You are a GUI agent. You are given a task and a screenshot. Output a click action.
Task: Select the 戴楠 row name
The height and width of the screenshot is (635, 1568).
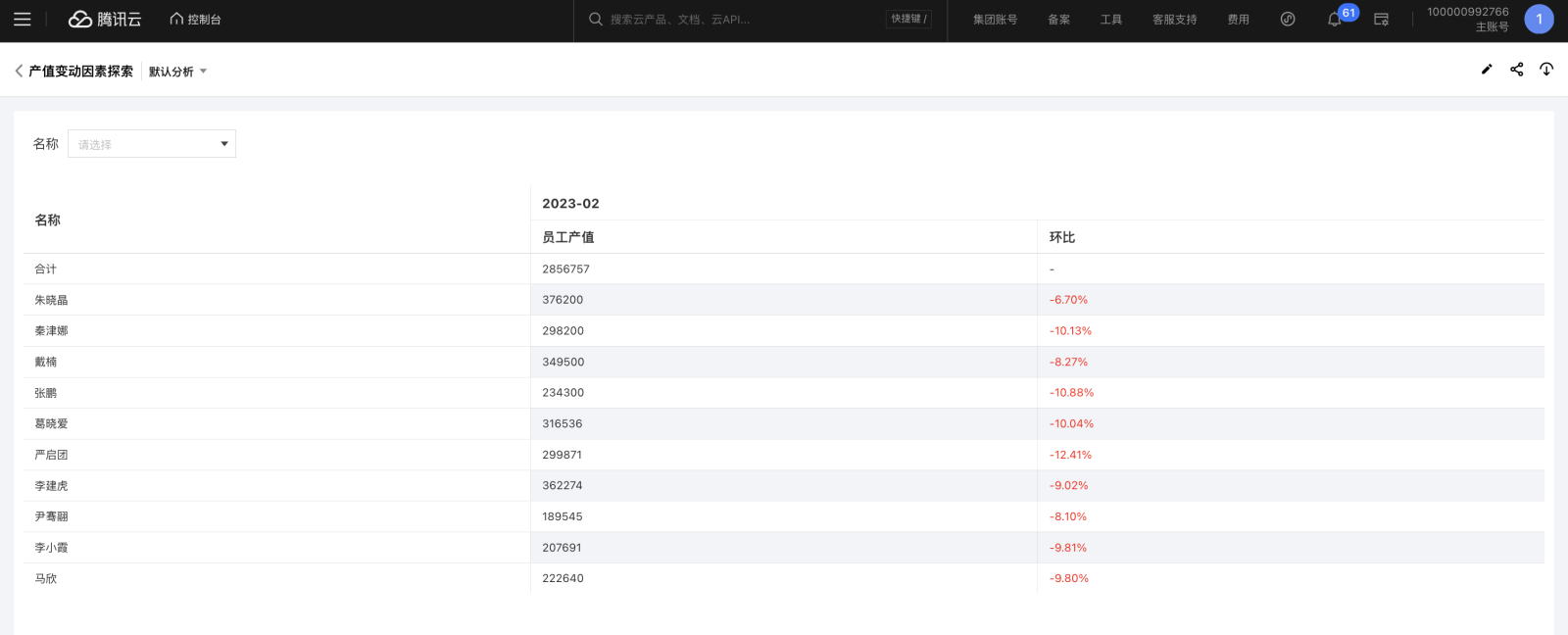click(46, 362)
